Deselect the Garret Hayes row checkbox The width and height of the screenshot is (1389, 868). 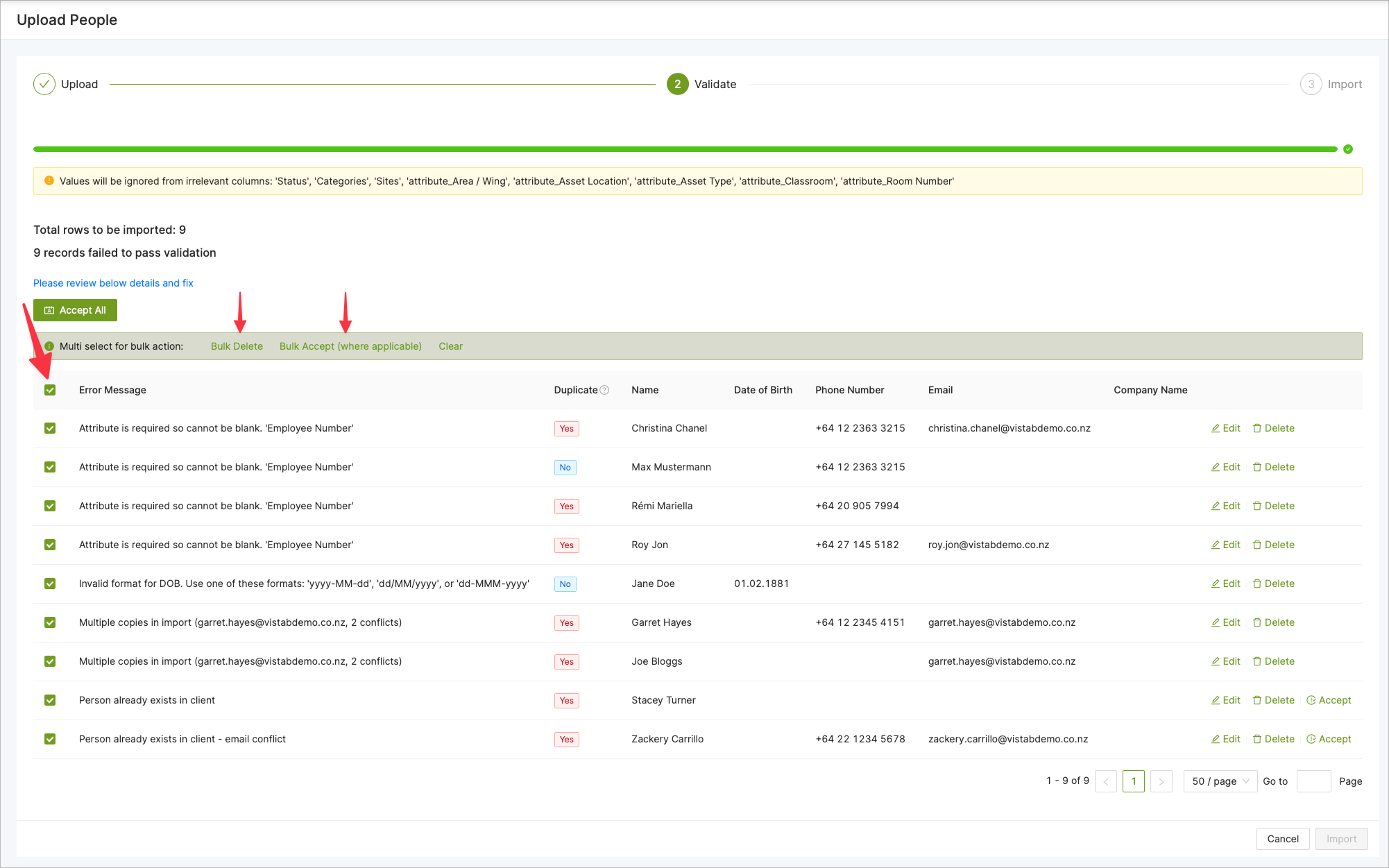(50, 622)
